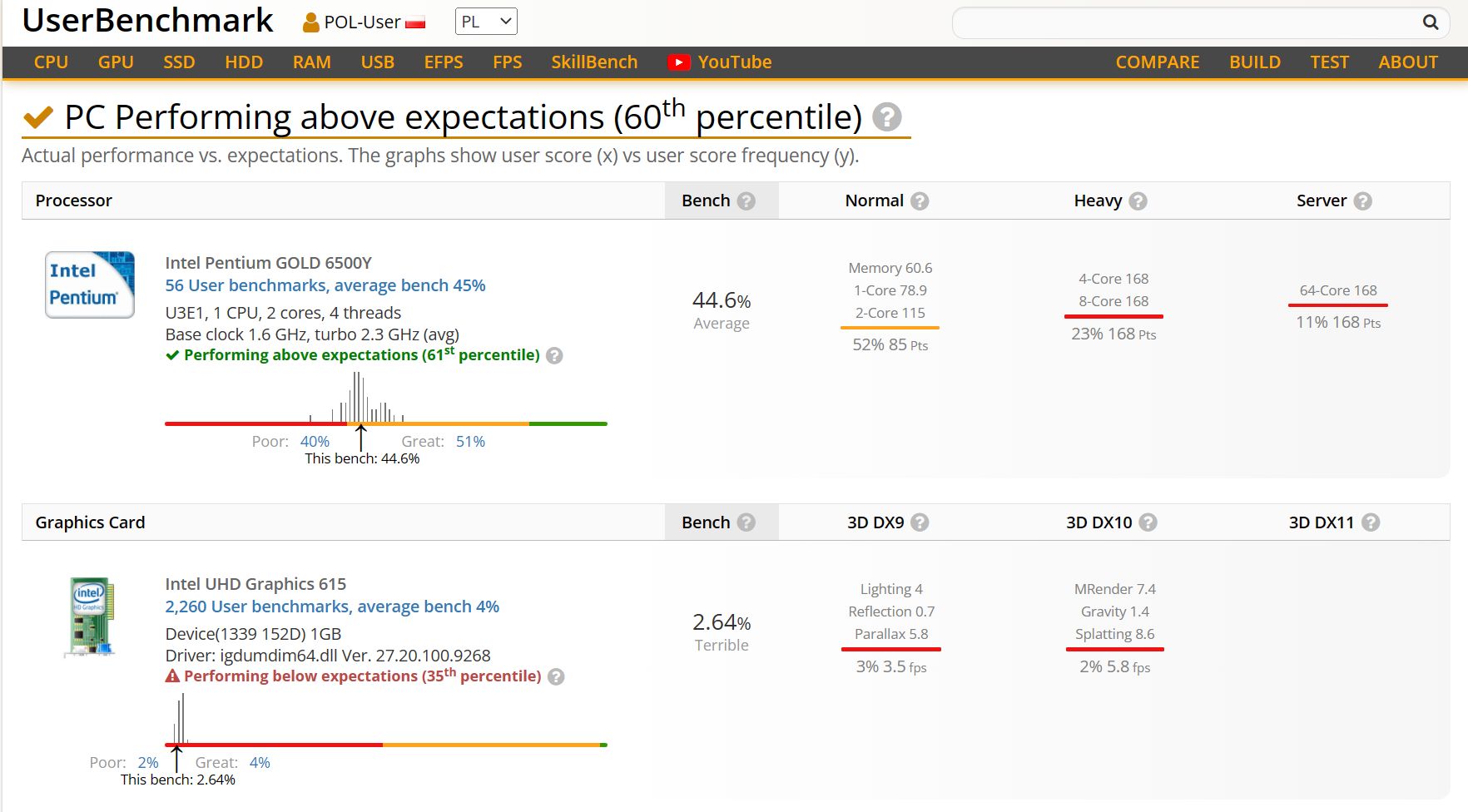
Task: Open 56 User benchmarks link
Action: pyautogui.click(x=325, y=285)
